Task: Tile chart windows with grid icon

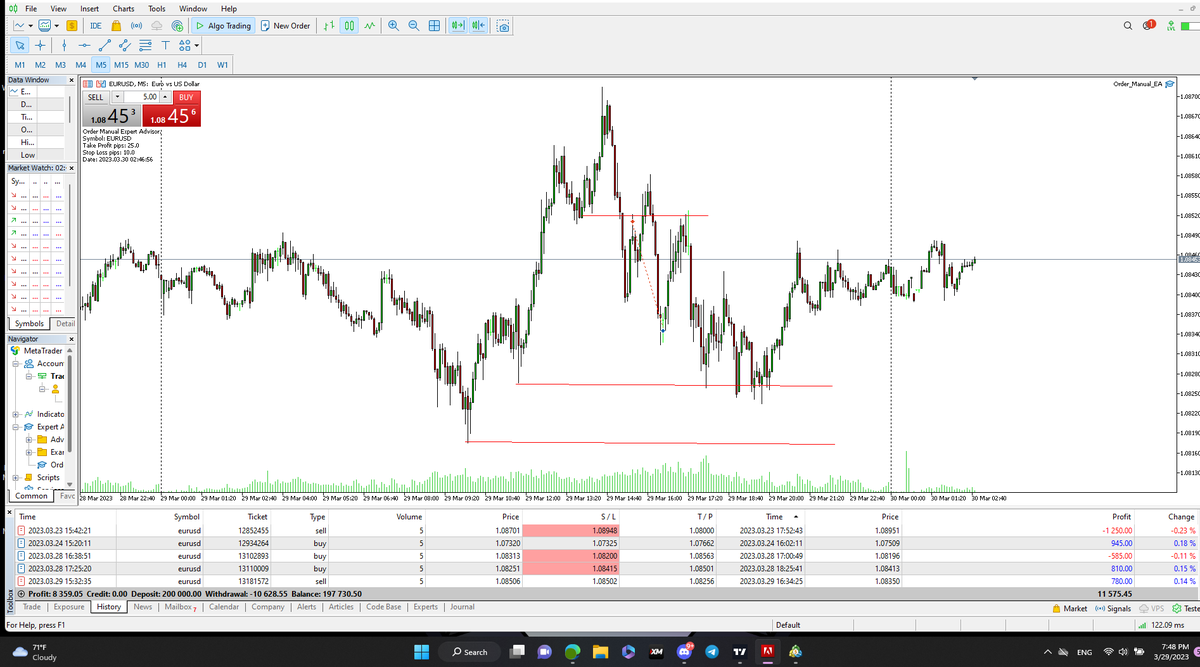Action: coord(434,25)
